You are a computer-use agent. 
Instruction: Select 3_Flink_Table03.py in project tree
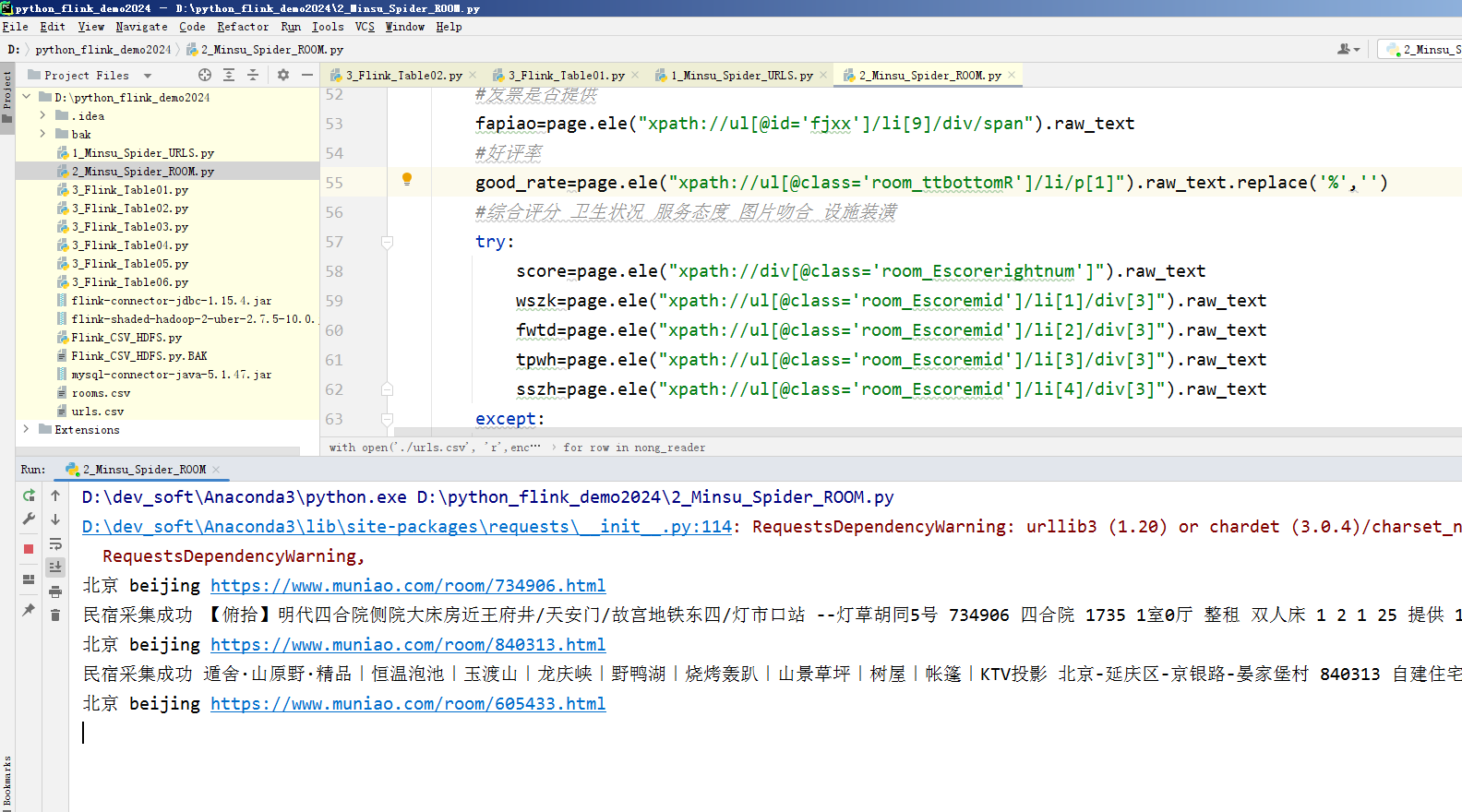(x=130, y=226)
